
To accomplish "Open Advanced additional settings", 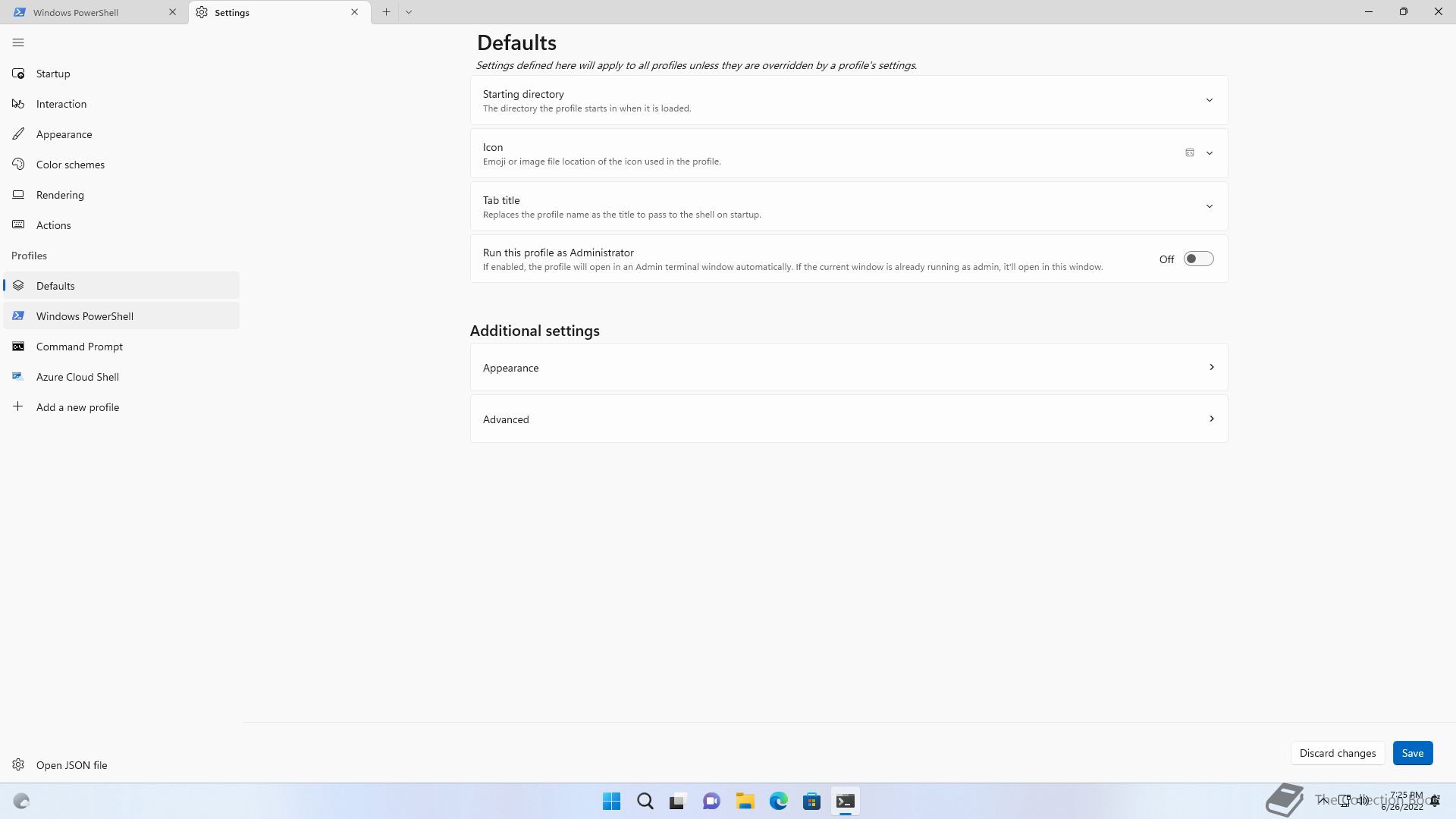I will point(849,419).
